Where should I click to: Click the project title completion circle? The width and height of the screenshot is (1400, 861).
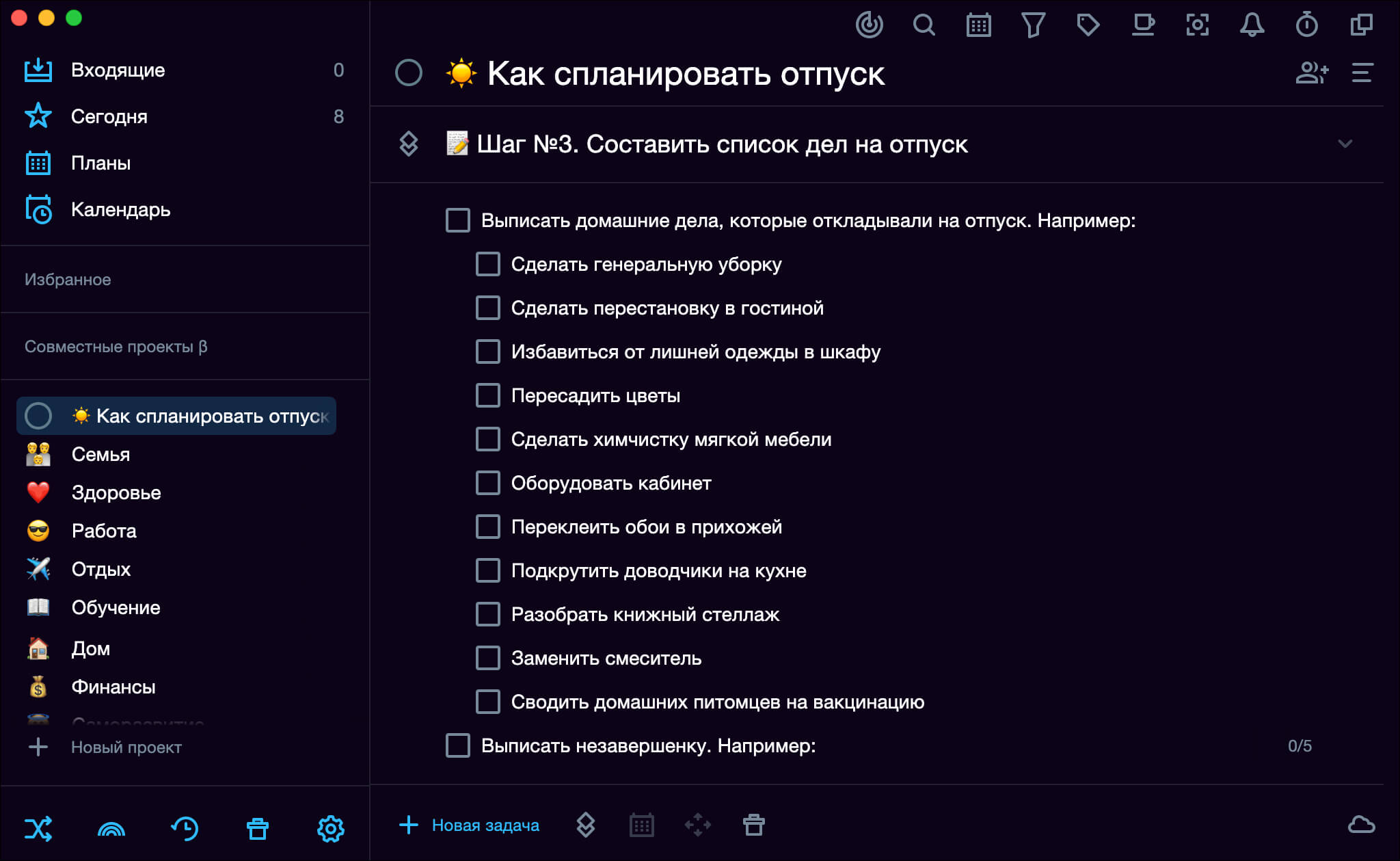tap(409, 72)
